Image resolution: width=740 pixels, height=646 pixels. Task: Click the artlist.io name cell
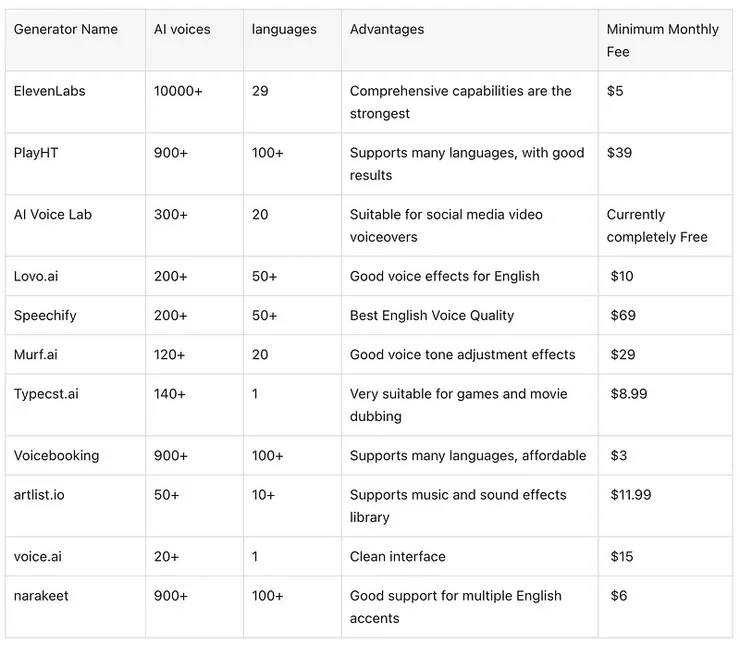pyautogui.click(x=39, y=495)
